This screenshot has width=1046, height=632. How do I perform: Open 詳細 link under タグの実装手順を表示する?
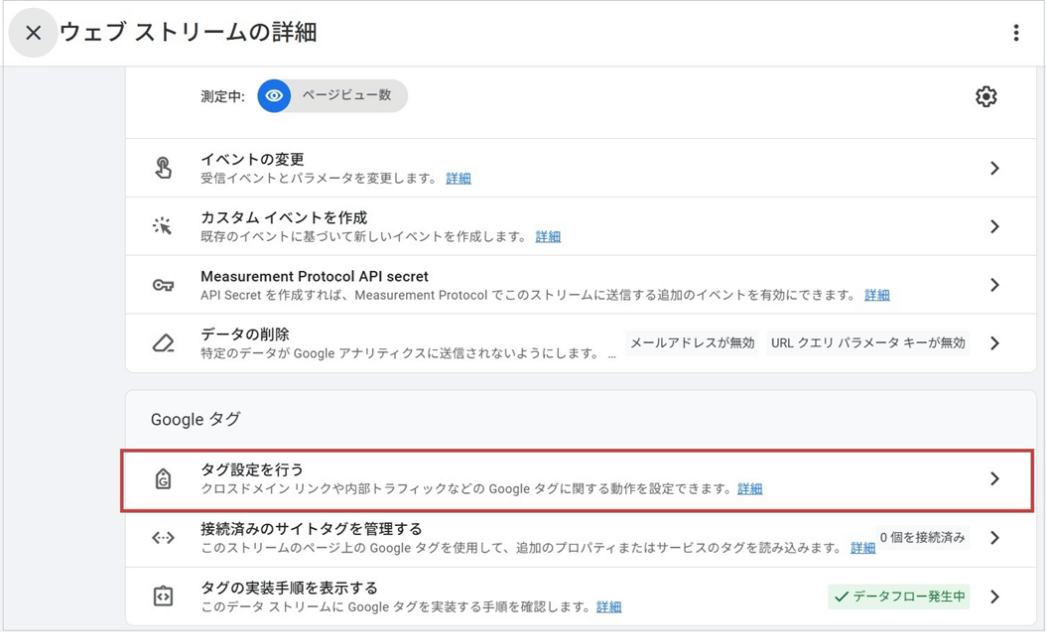tap(608, 607)
